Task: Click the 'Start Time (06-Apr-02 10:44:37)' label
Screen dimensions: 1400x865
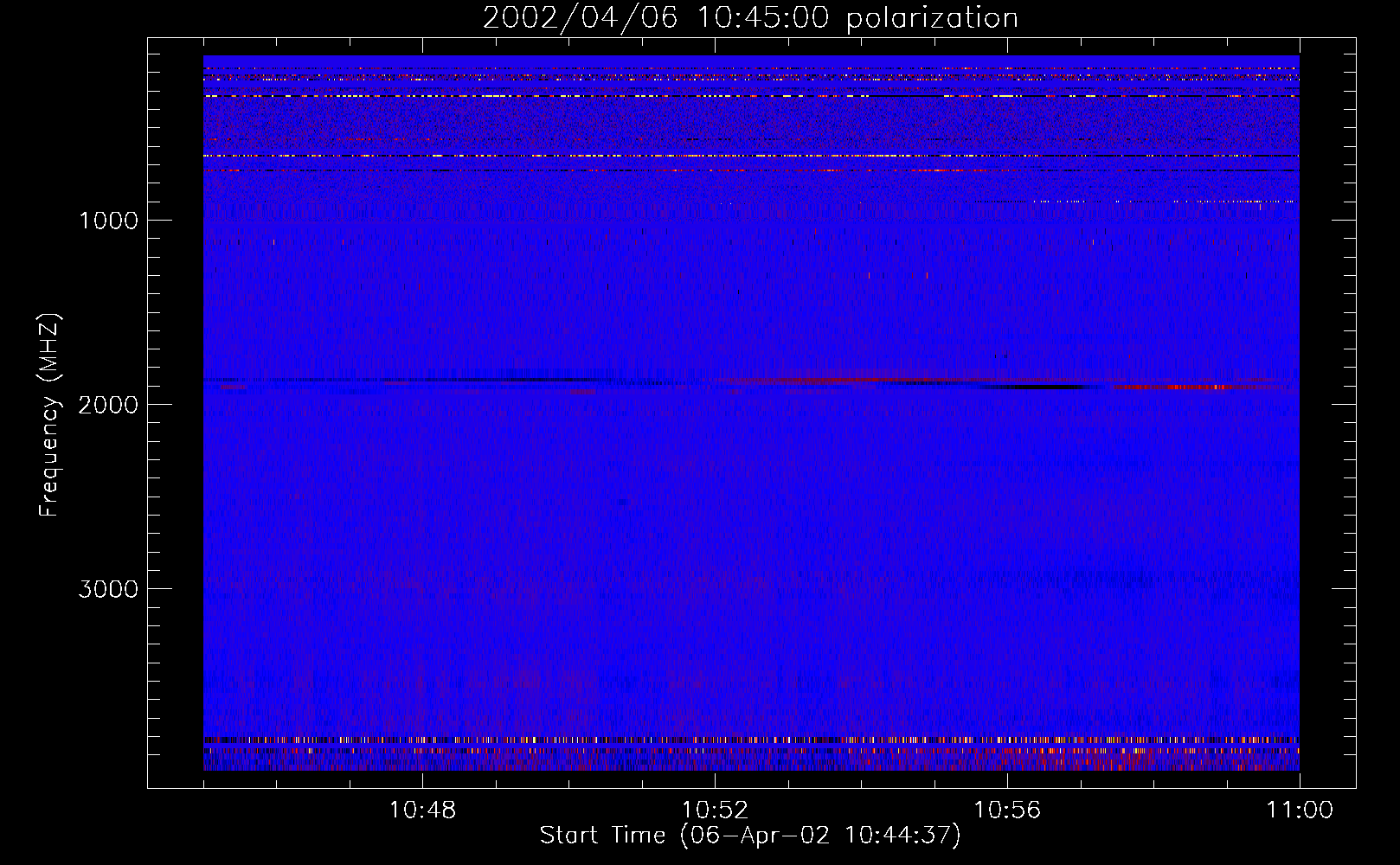Action: pyautogui.click(x=750, y=836)
